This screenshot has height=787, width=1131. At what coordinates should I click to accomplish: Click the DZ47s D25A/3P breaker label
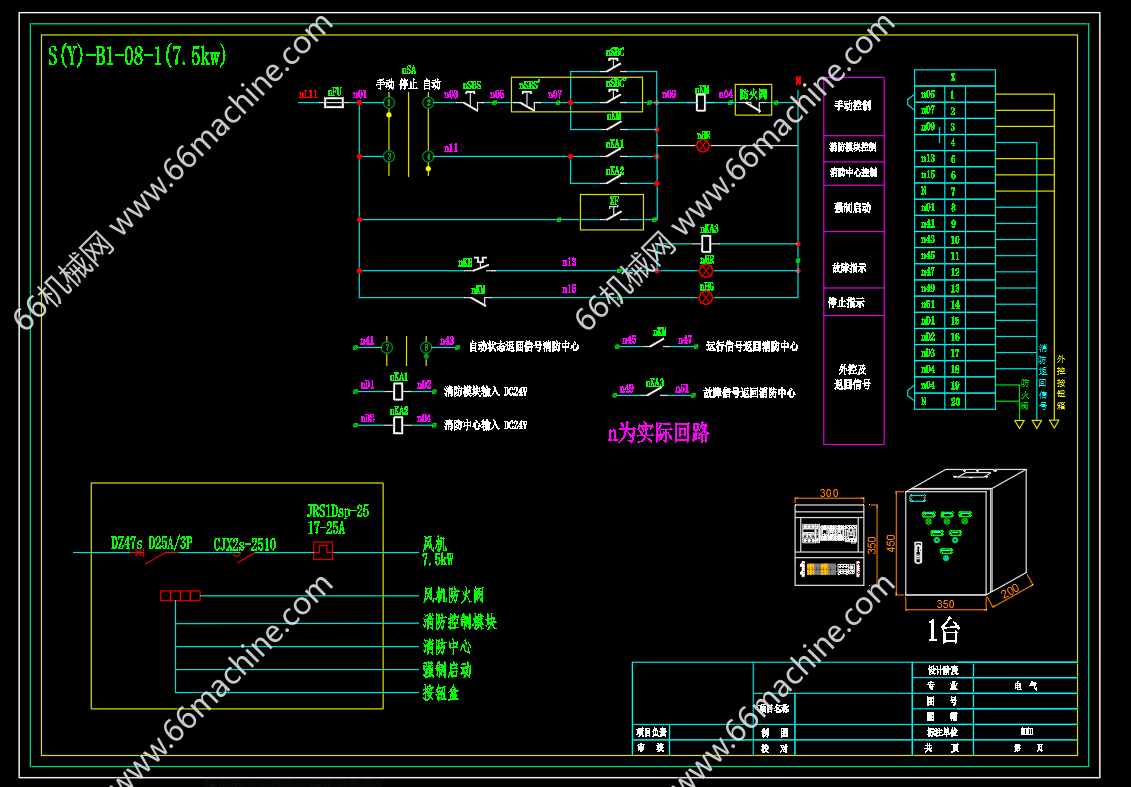[152, 544]
